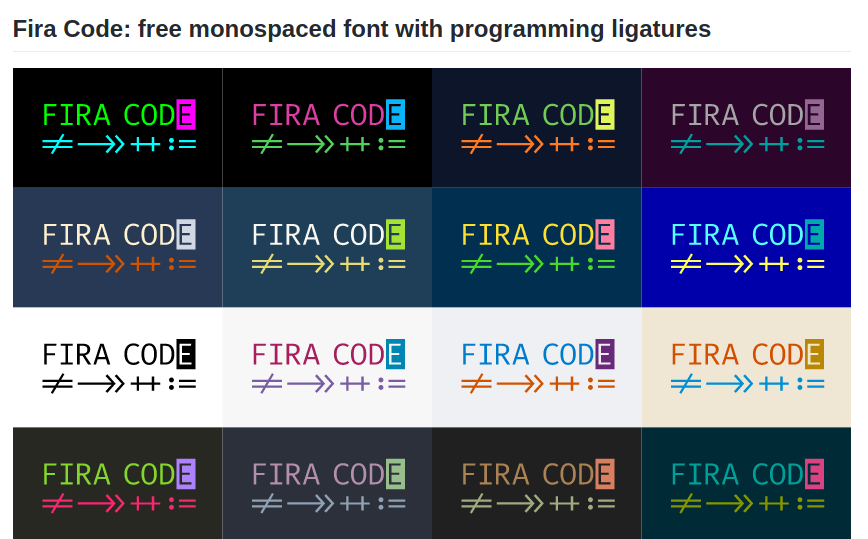Click the gold cursor block on beige tile
This screenshot has height=539, width=868.
(x=813, y=355)
